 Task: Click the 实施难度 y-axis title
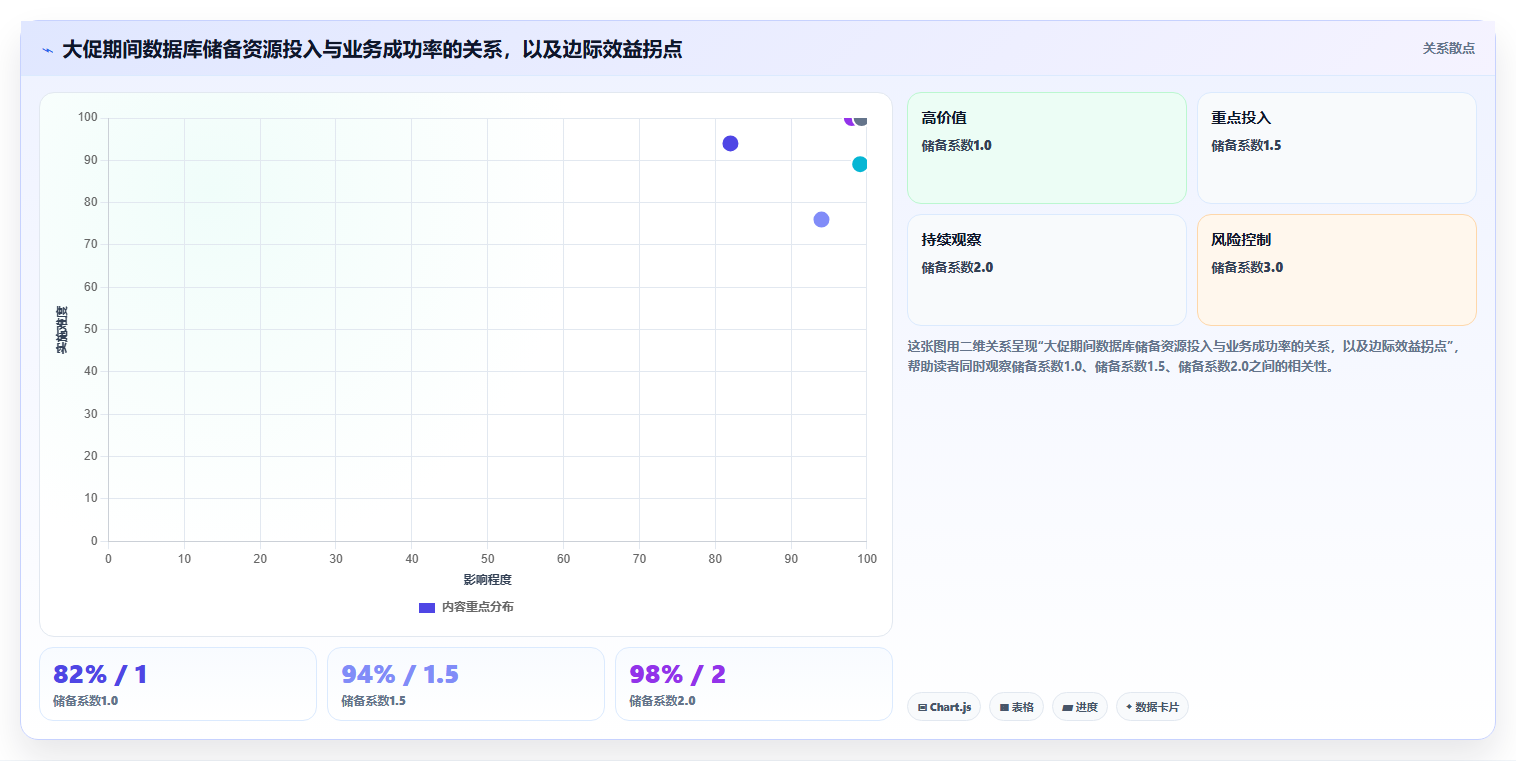tap(62, 330)
